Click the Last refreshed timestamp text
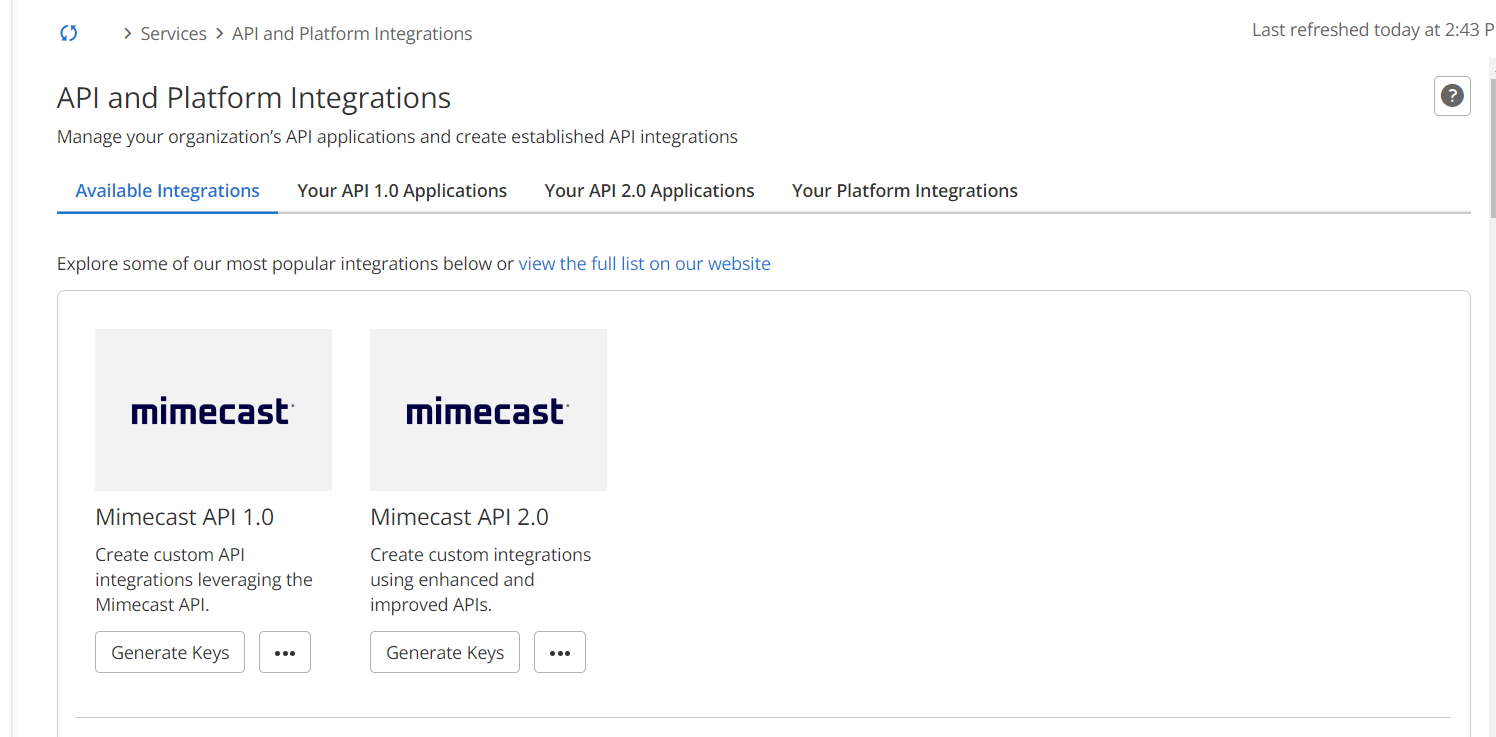 point(1373,30)
